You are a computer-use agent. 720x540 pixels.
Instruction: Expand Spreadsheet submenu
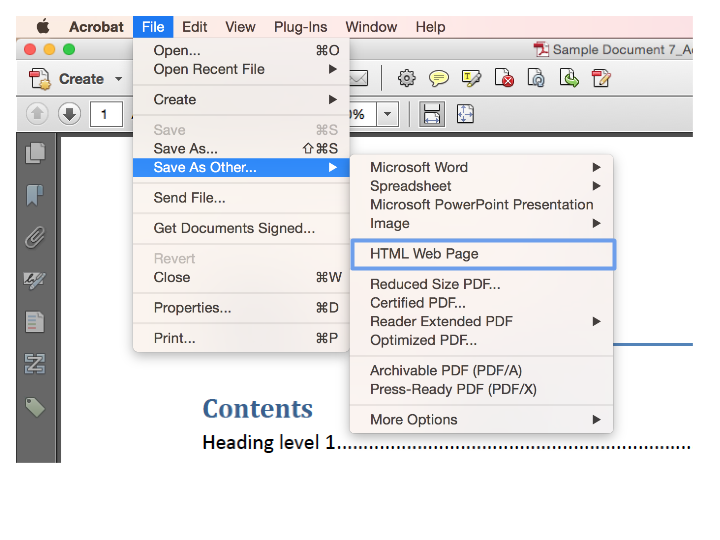[x=596, y=186]
